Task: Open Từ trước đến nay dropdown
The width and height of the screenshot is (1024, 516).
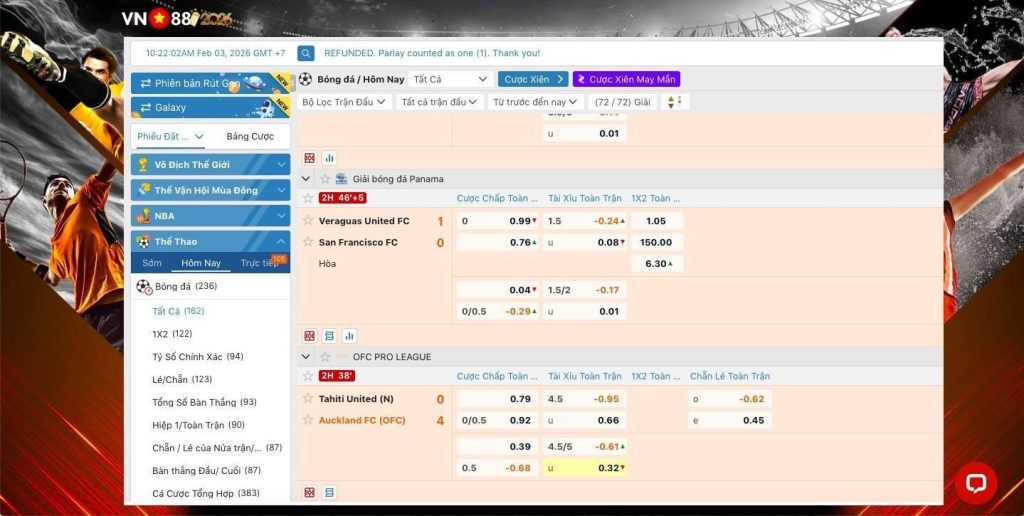Action: [x=536, y=102]
